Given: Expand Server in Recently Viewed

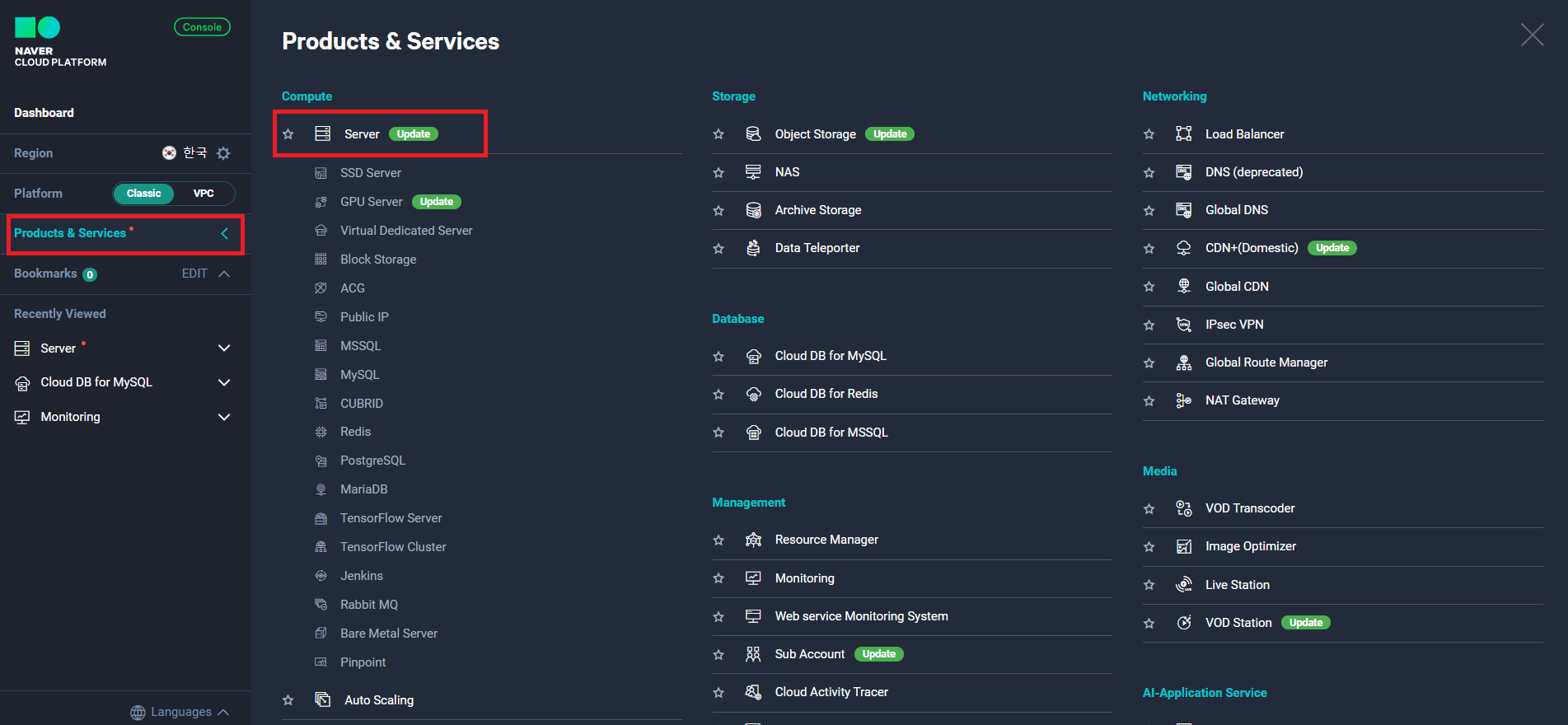Looking at the screenshot, I should point(224,348).
